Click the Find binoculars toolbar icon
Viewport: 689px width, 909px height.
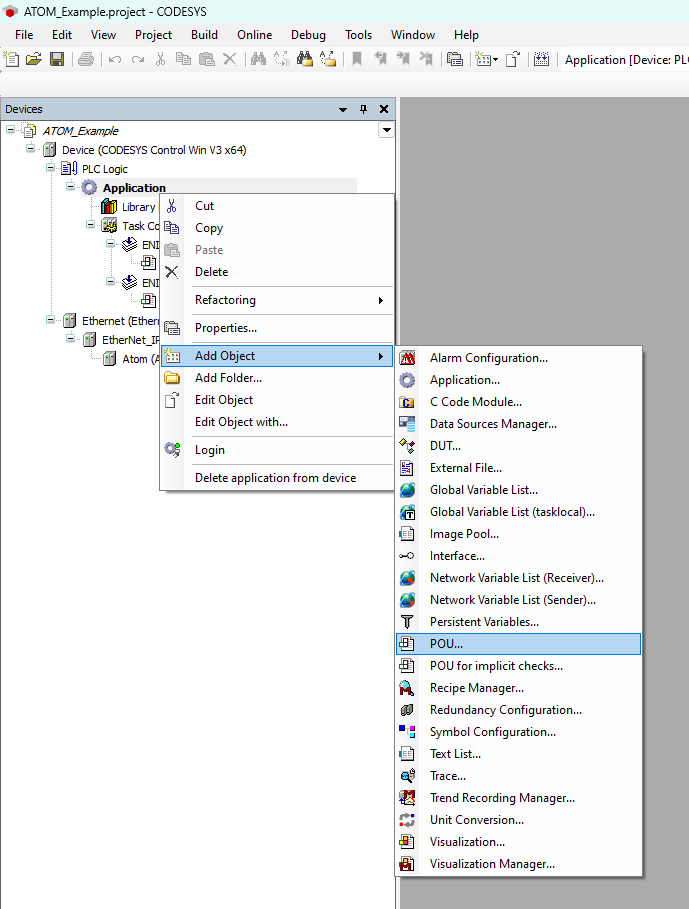point(258,59)
